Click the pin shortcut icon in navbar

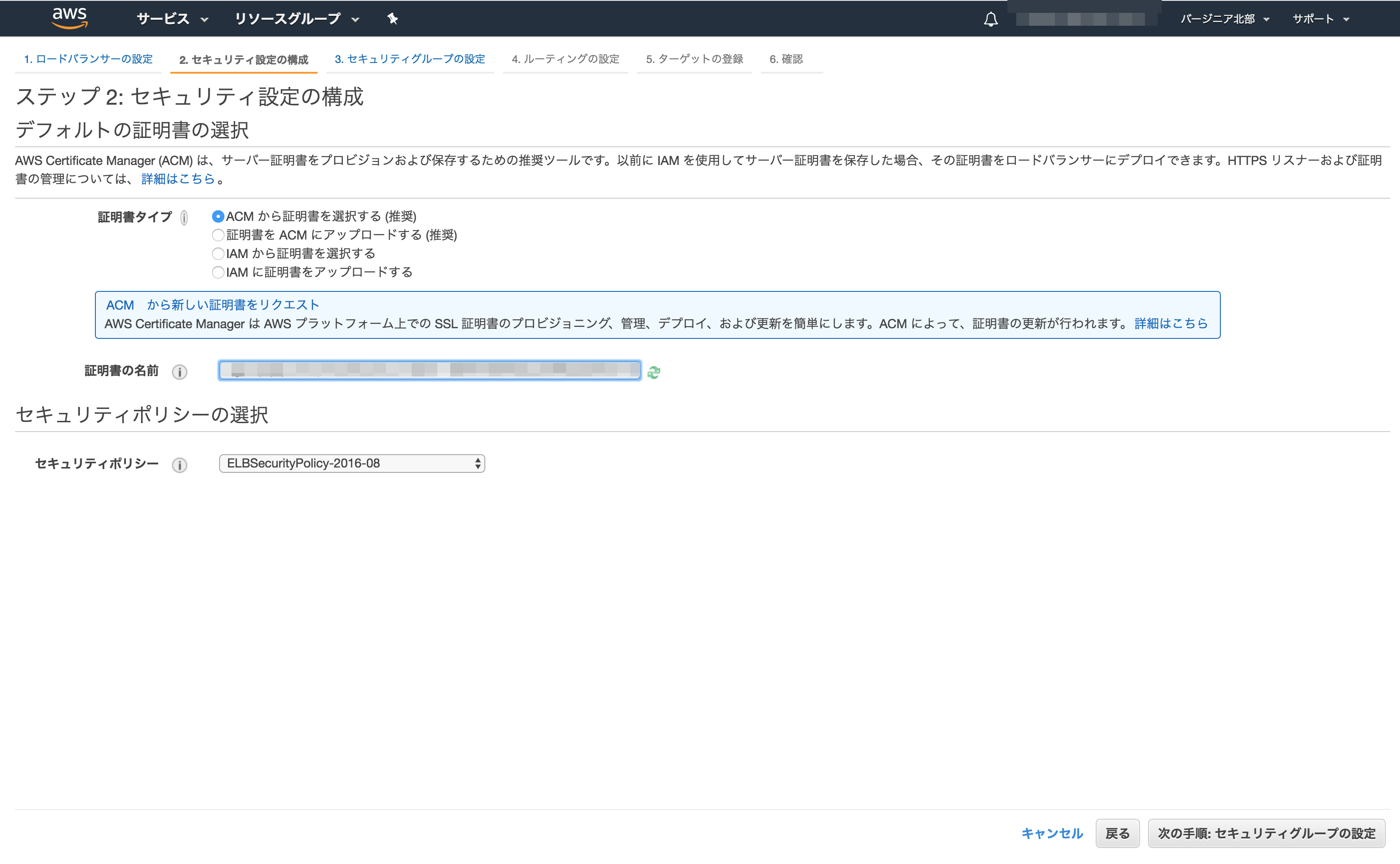coord(393,19)
